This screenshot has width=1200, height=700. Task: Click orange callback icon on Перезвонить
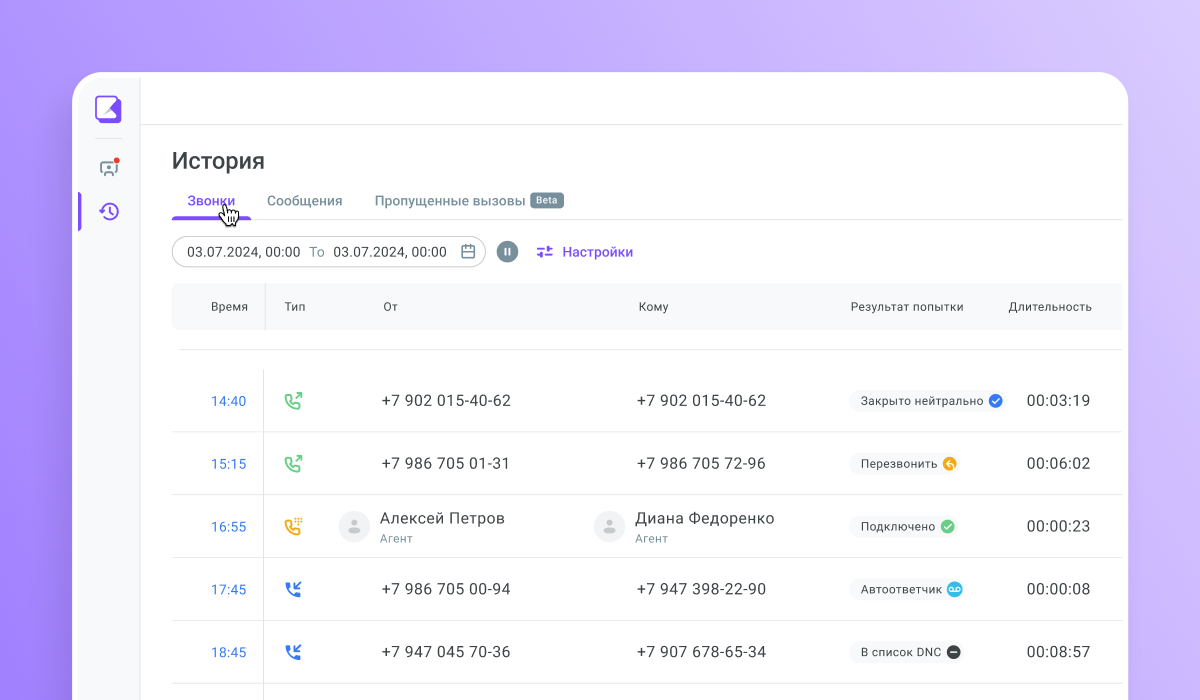(x=950, y=464)
